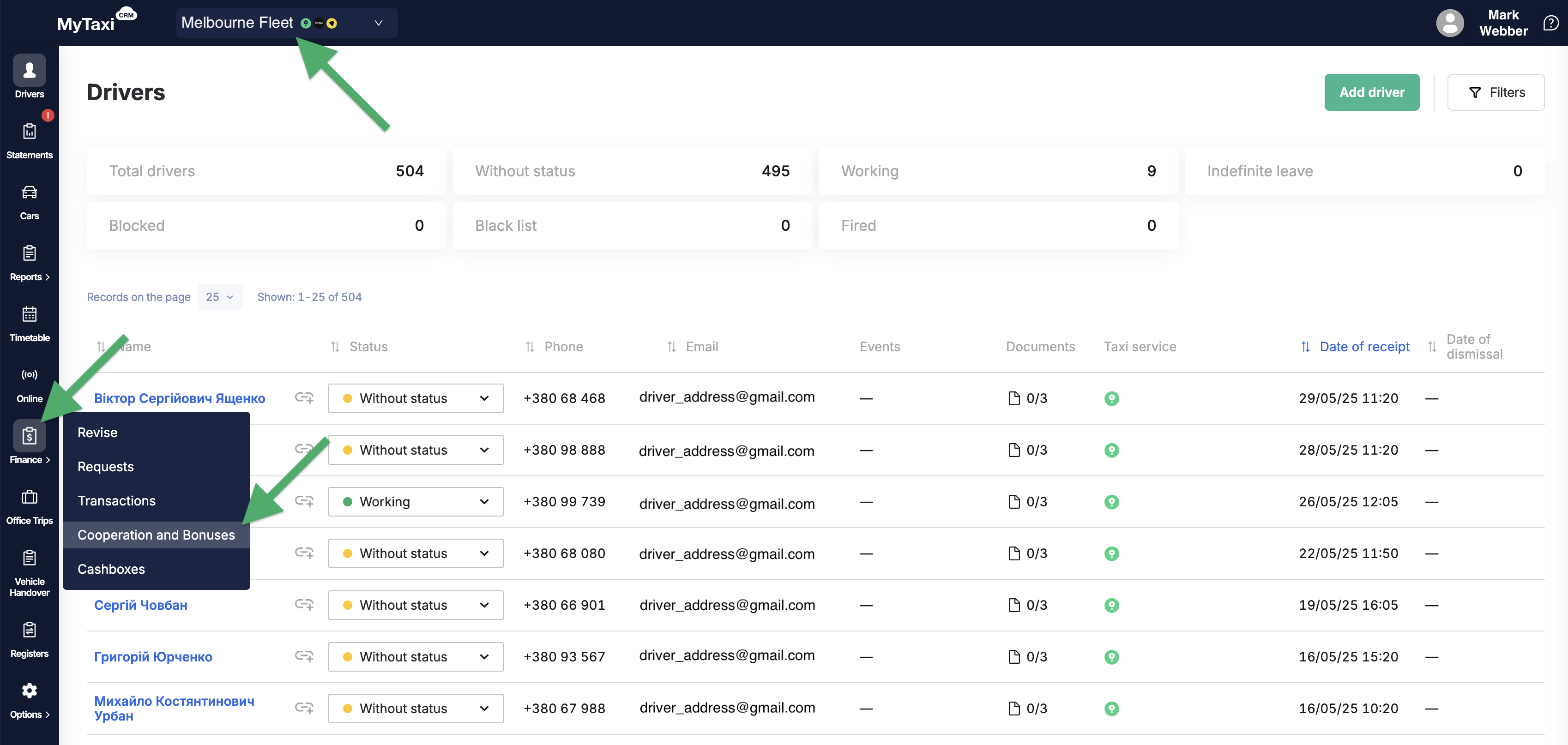Select Transactions from Finance menu
This screenshot has height=745, width=1568.
pos(157,500)
